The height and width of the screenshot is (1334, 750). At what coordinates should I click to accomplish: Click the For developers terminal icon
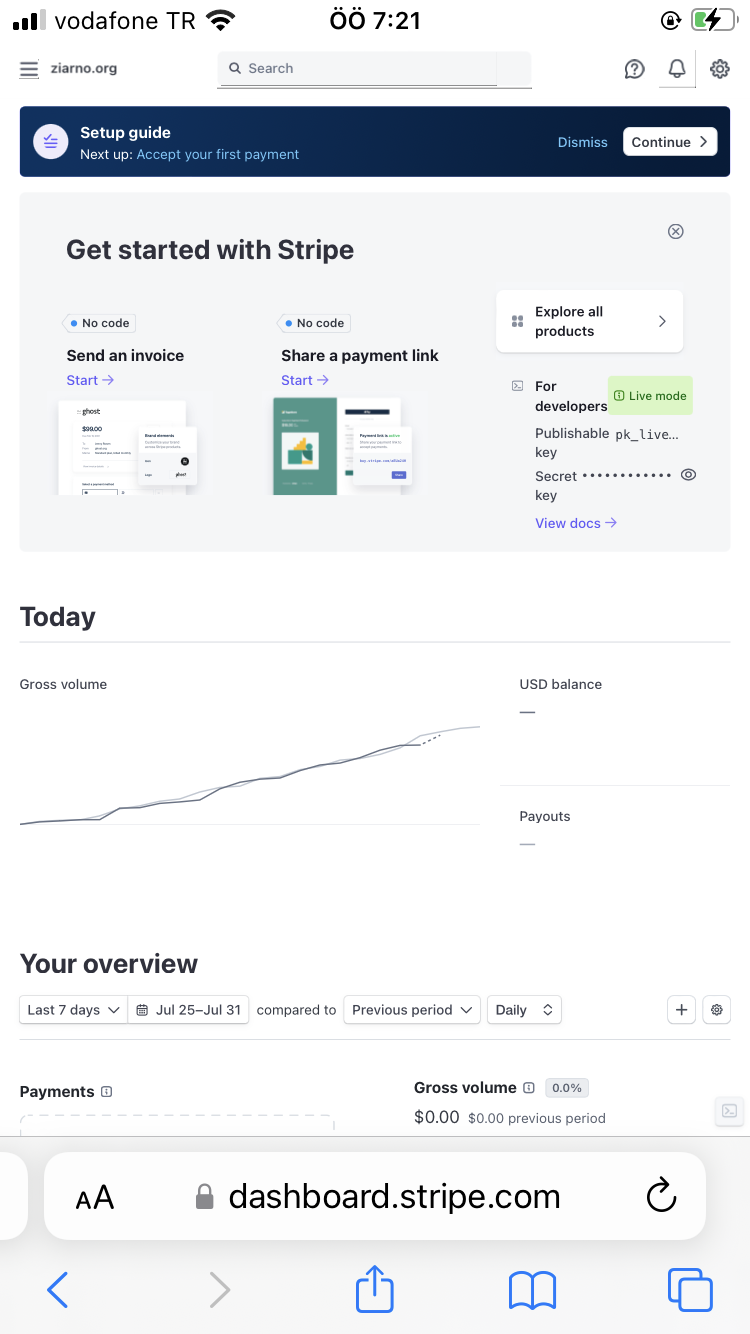pyautogui.click(x=517, y=385)
